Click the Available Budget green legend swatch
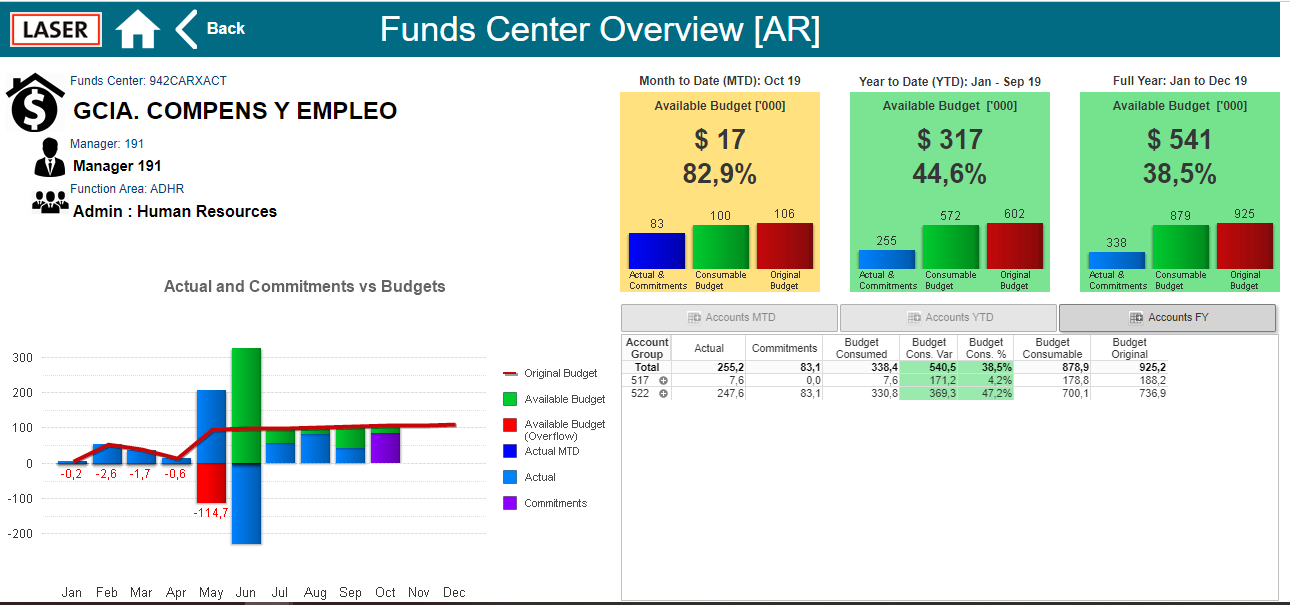Viewport: 1290px width, 605px height. tap(510, 399)
